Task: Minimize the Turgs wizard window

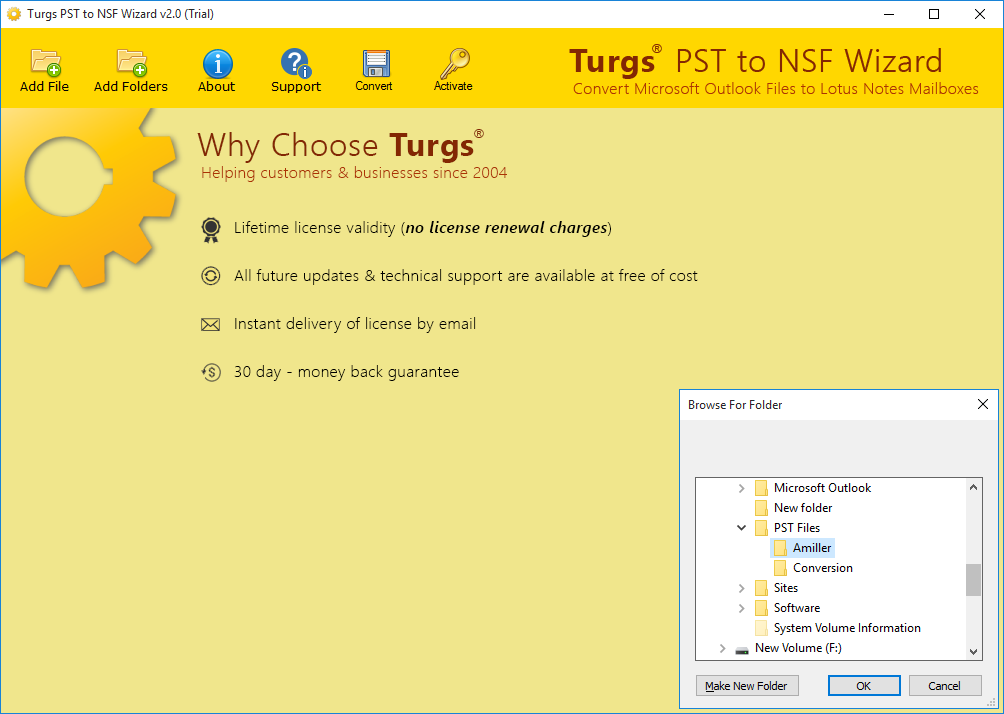Action: [x=889, y=14]
